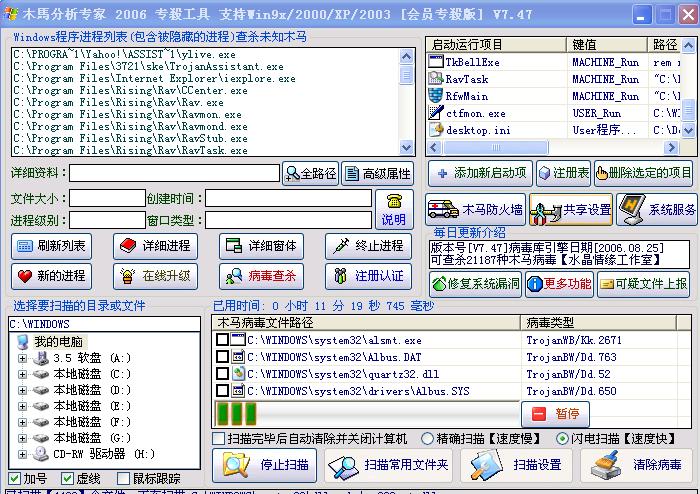Click startup list horizontal scrollbar thumb
Screen dimensions: 700x494
pyautogui.click(x=496, y=147)
